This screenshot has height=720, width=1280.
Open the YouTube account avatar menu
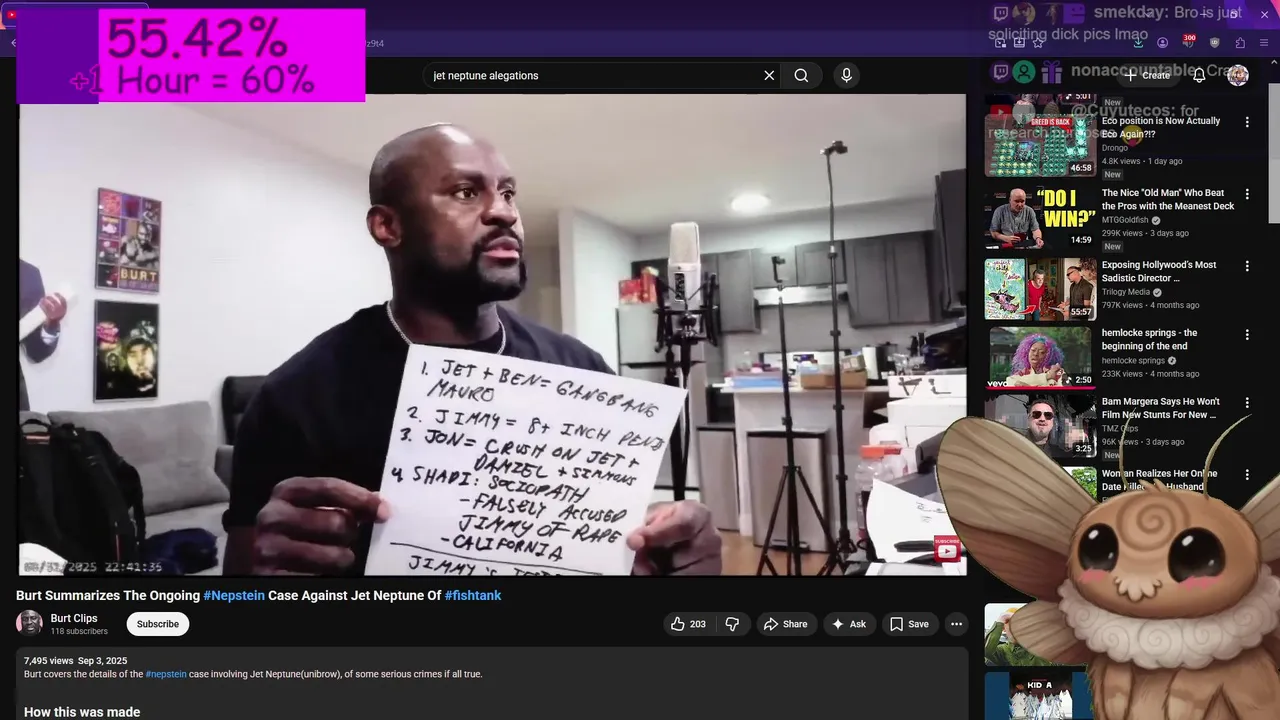pyautogui.click(x=1238, y=75)
